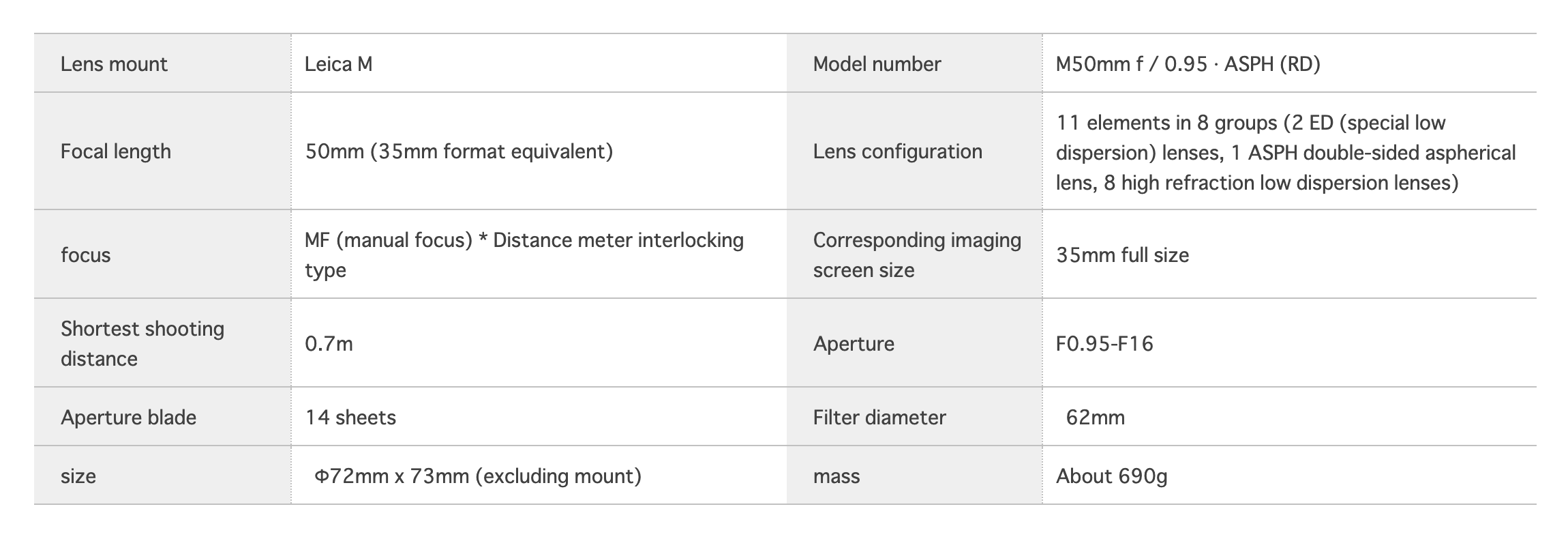
Task: Click the 'Focal length' label cell
Action: click(x=162, y=151)
